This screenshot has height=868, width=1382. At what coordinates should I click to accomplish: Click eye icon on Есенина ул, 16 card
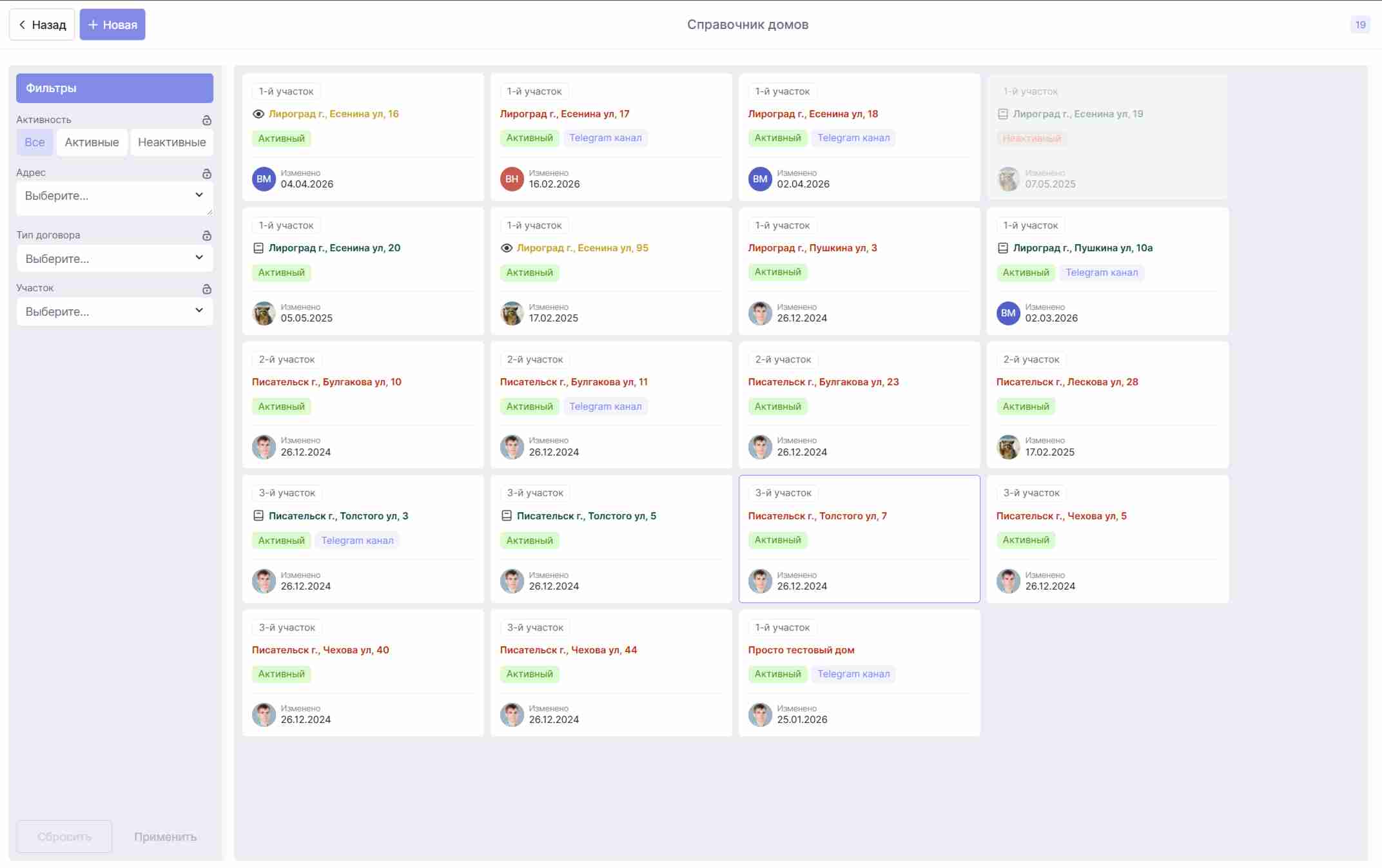click(258, 114)
